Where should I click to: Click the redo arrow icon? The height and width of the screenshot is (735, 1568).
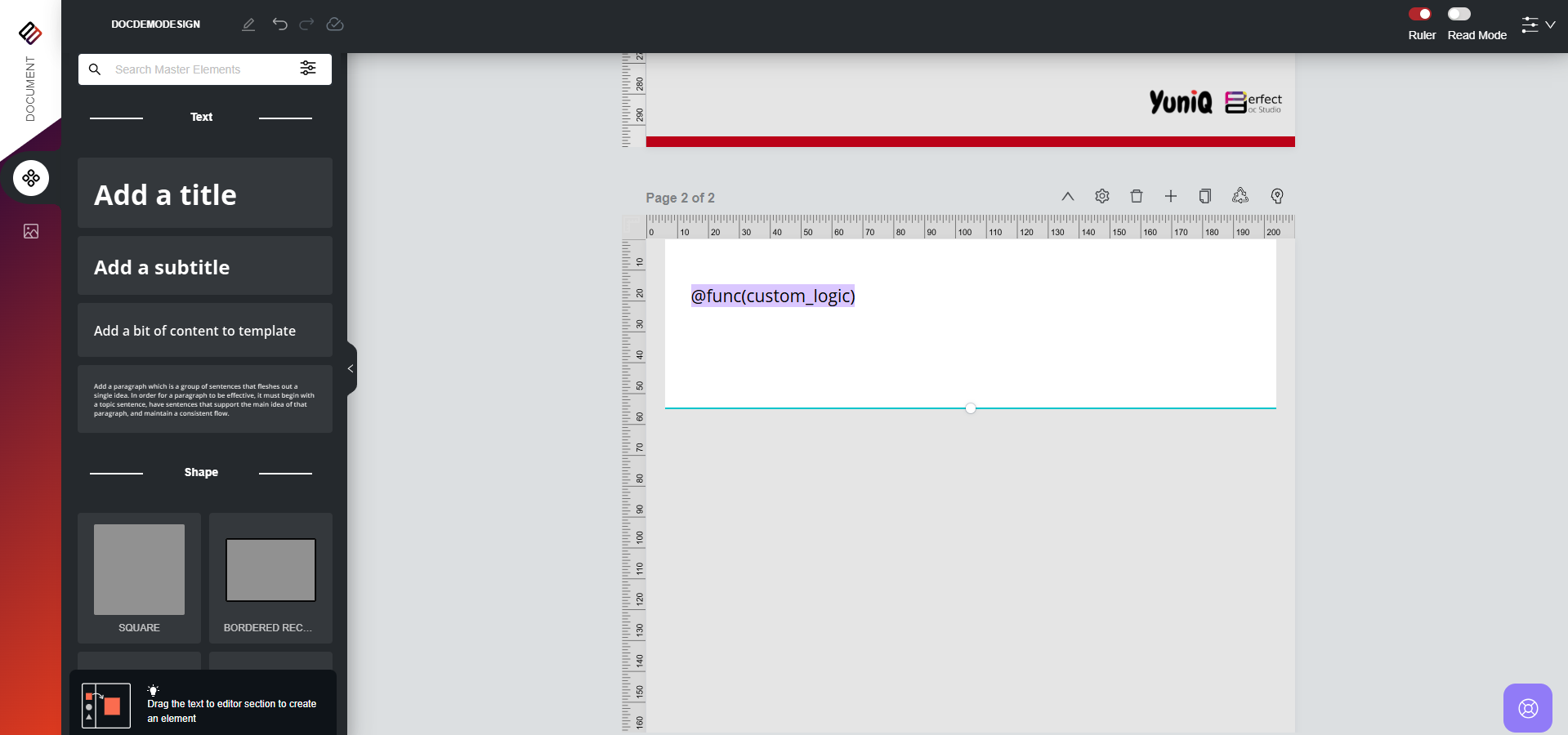(306, 24)
